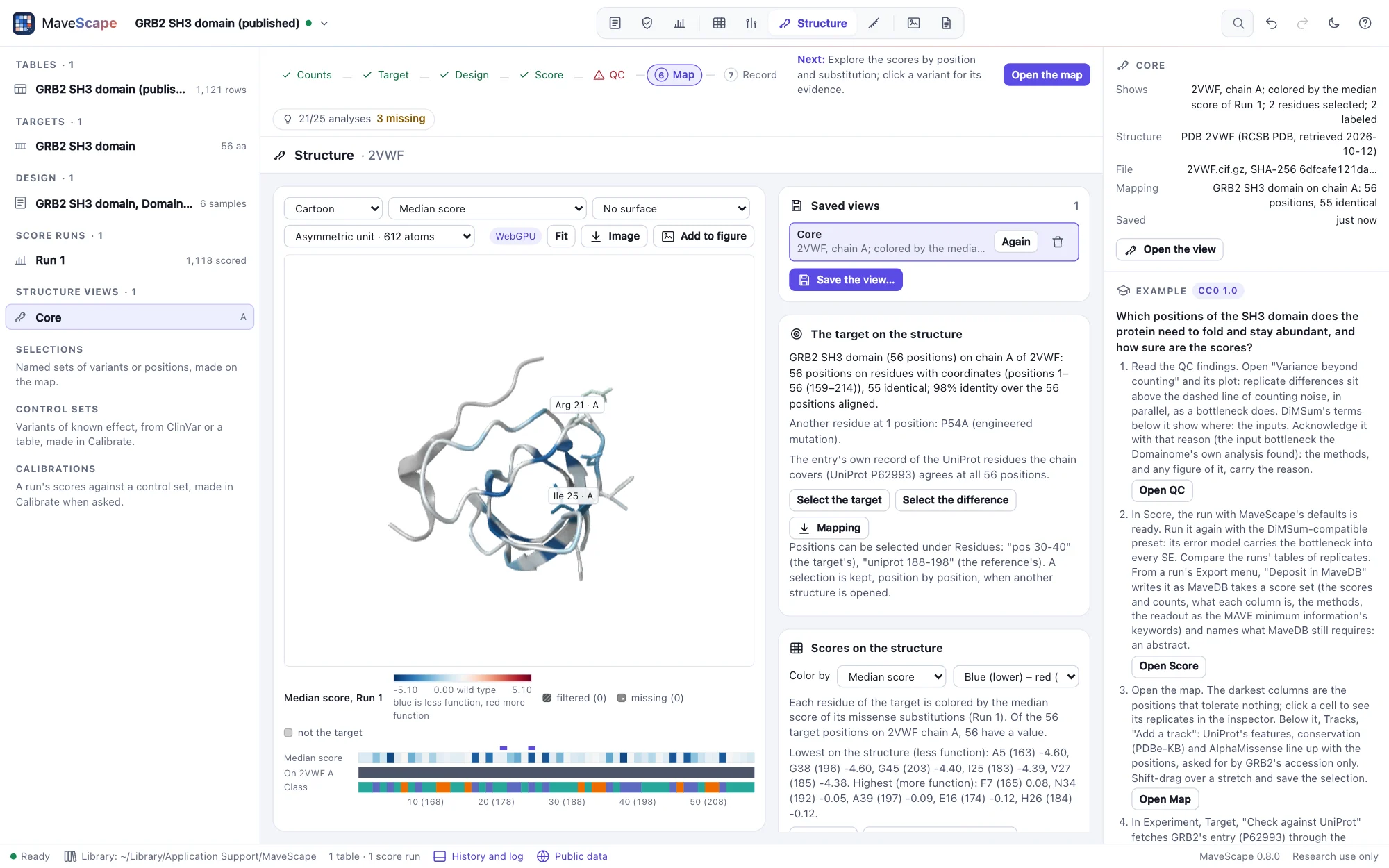Viewport: 1389px width, 868px height.
Task: Select the Core structure view in sidebar
Action: [x=130, y=317]
